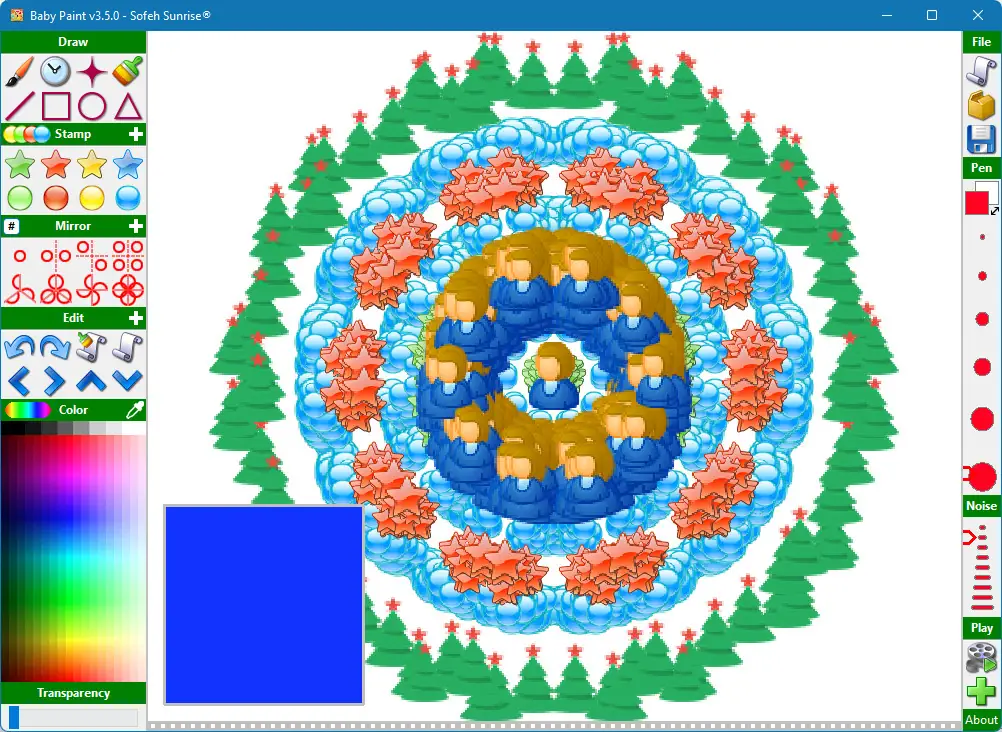Choose the blue ball stamp
This screenshot has width=1002, height=732.
(128, 198)
